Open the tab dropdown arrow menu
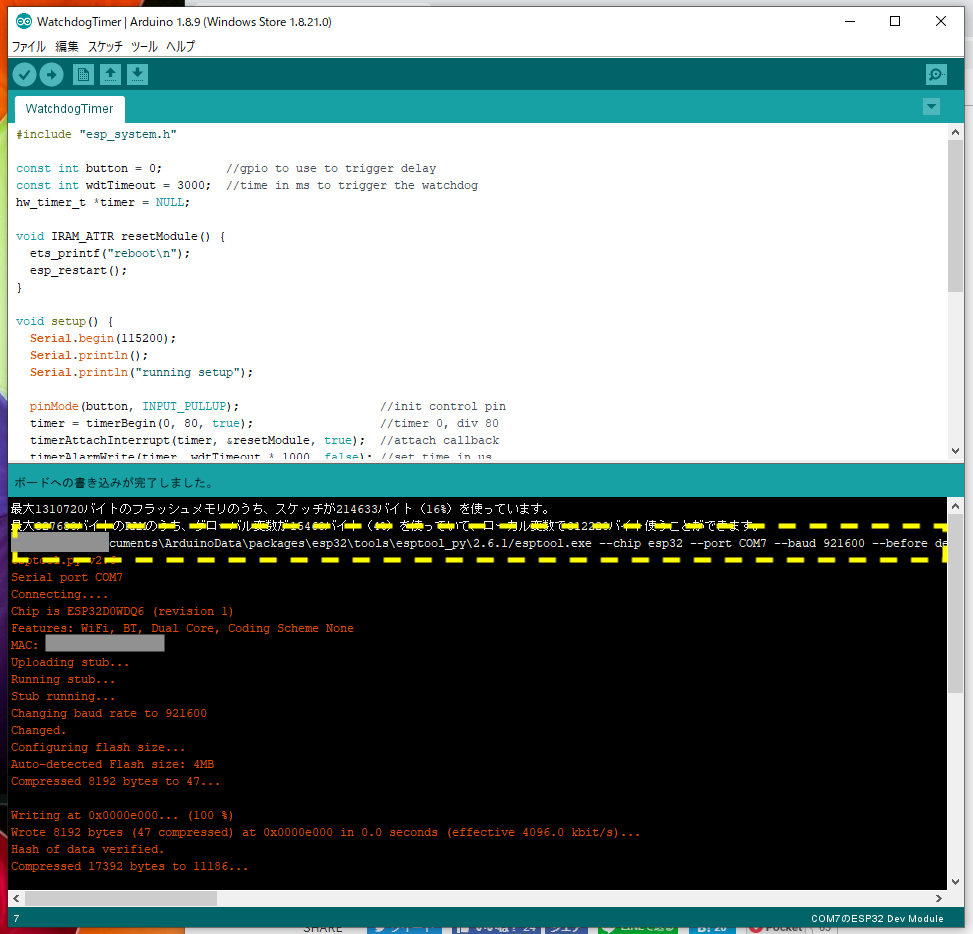This screenshot has width=973, height=934. coord(931,107)
